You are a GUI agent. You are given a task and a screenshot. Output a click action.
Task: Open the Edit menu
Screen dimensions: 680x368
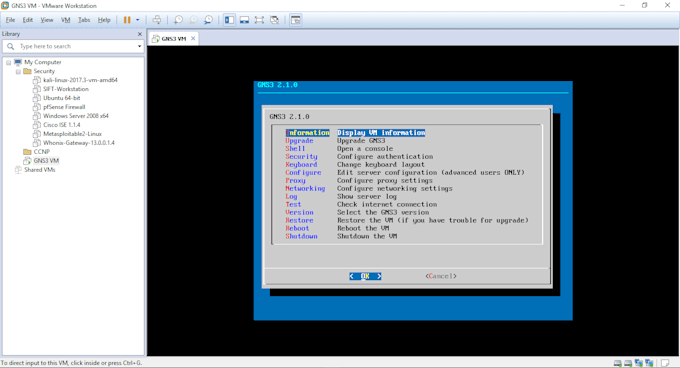click(x=28, y=20)
